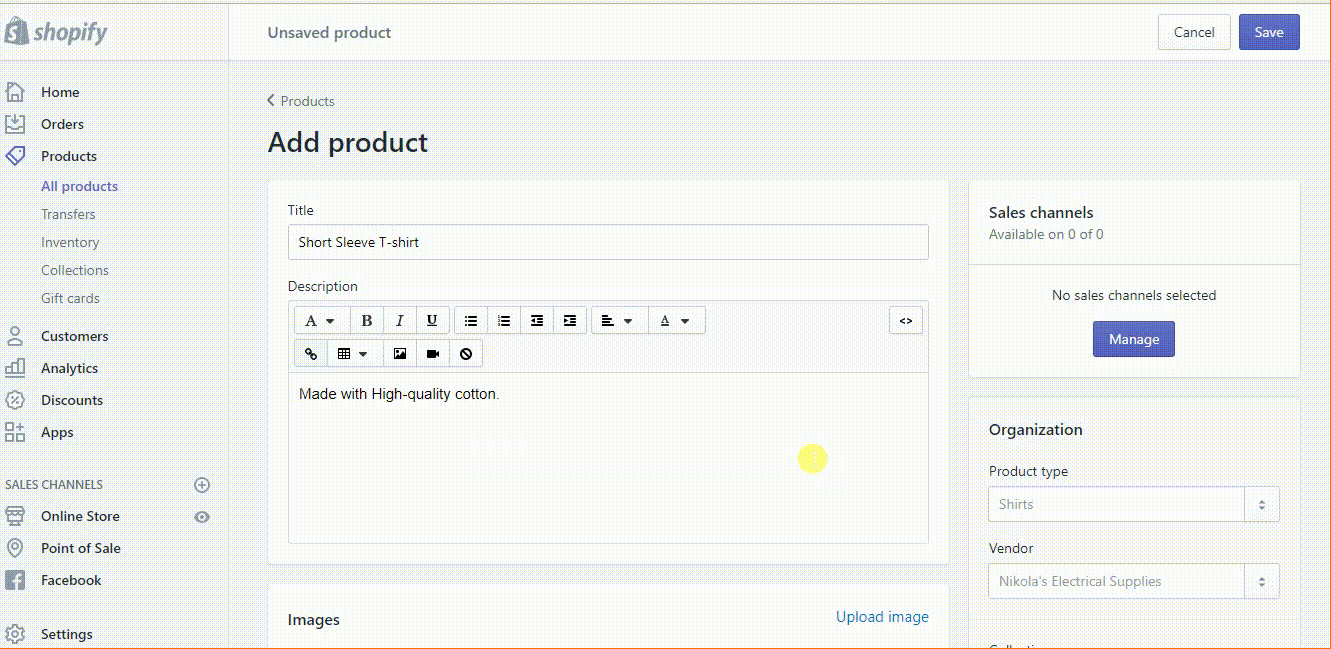The height and width of the screenshot is (649, 1331).
Task: Open Point of Sale channel
Action: tap(81, 548)
